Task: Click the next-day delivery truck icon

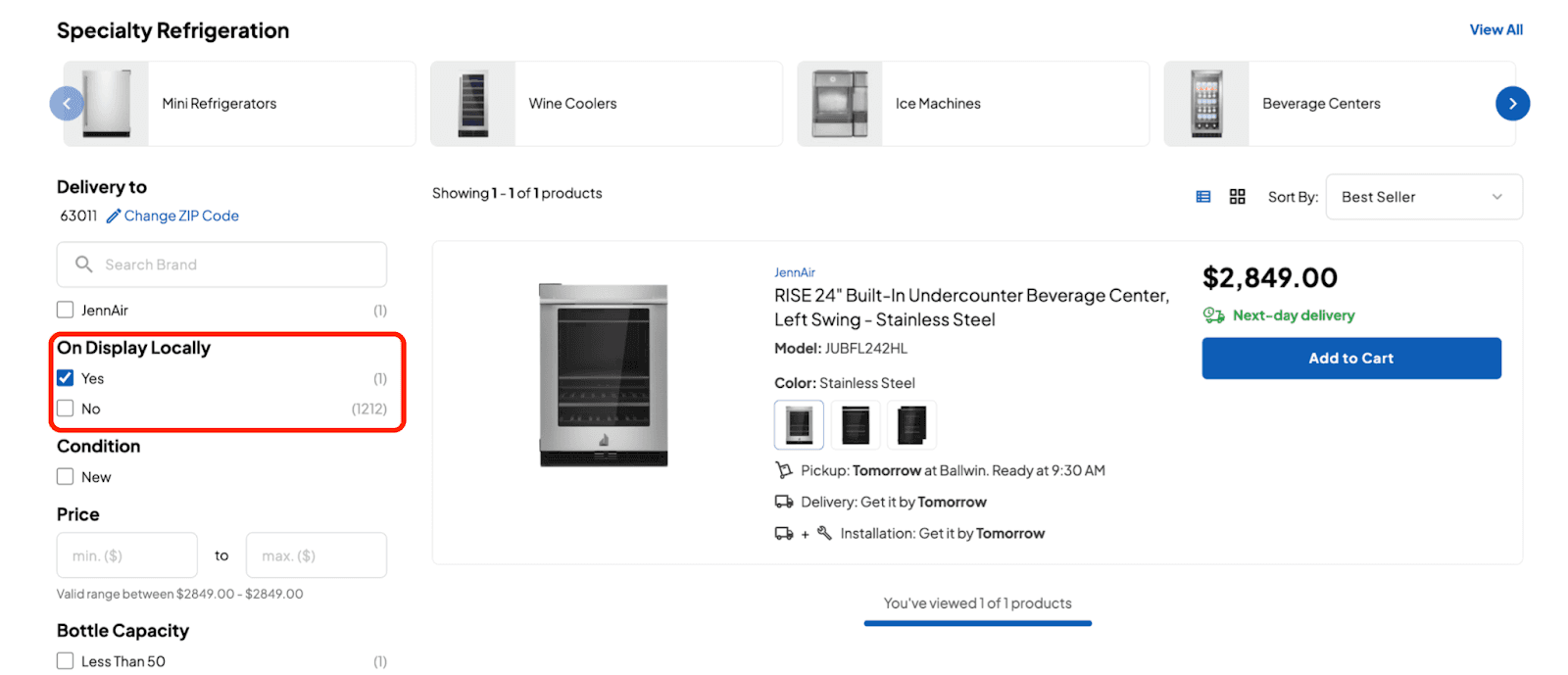Action: pyautogui.click(x=1213, y=315)
